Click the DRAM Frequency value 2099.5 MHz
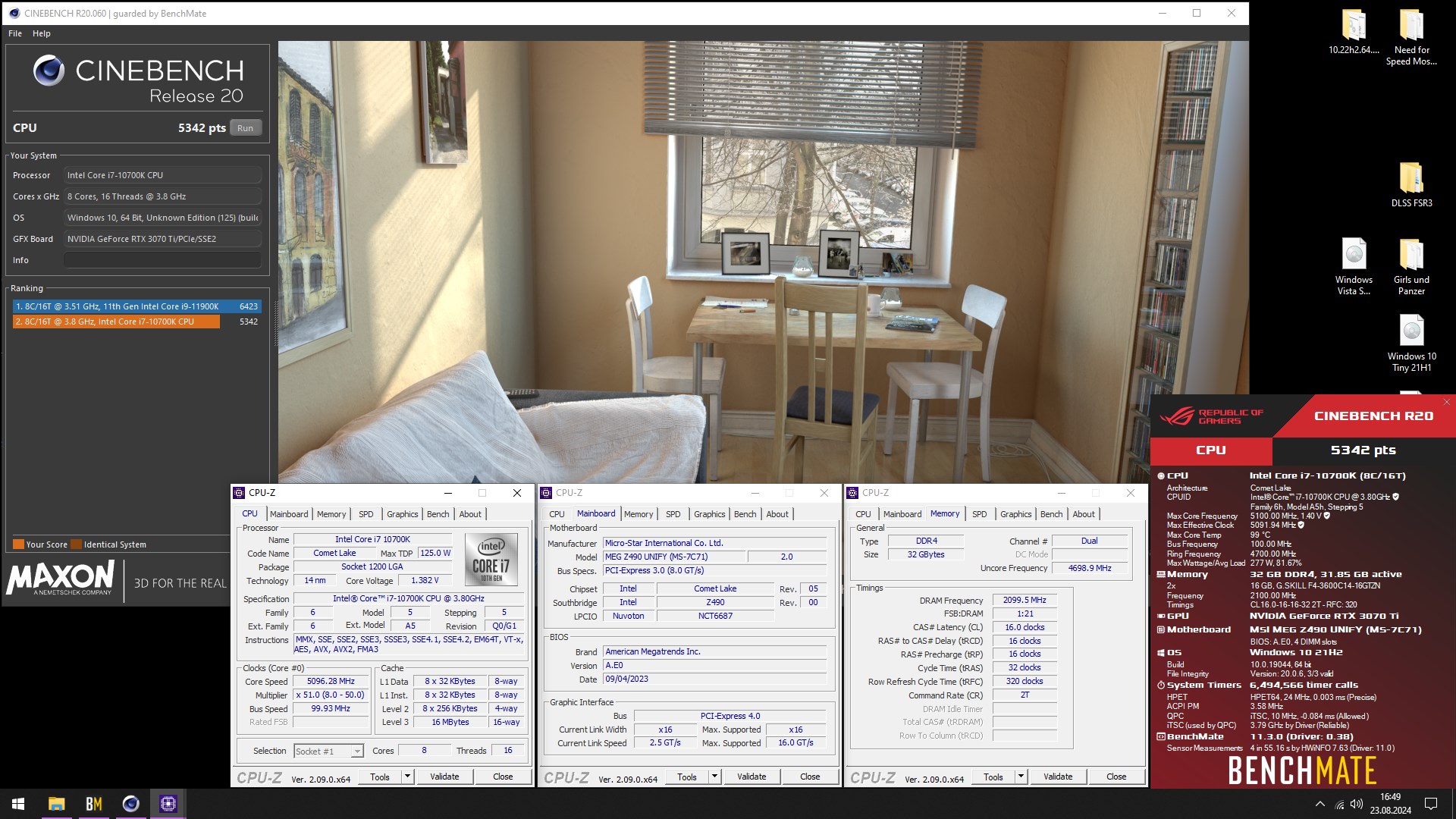Screen dimensions: 1456x819 (1025, 600)
